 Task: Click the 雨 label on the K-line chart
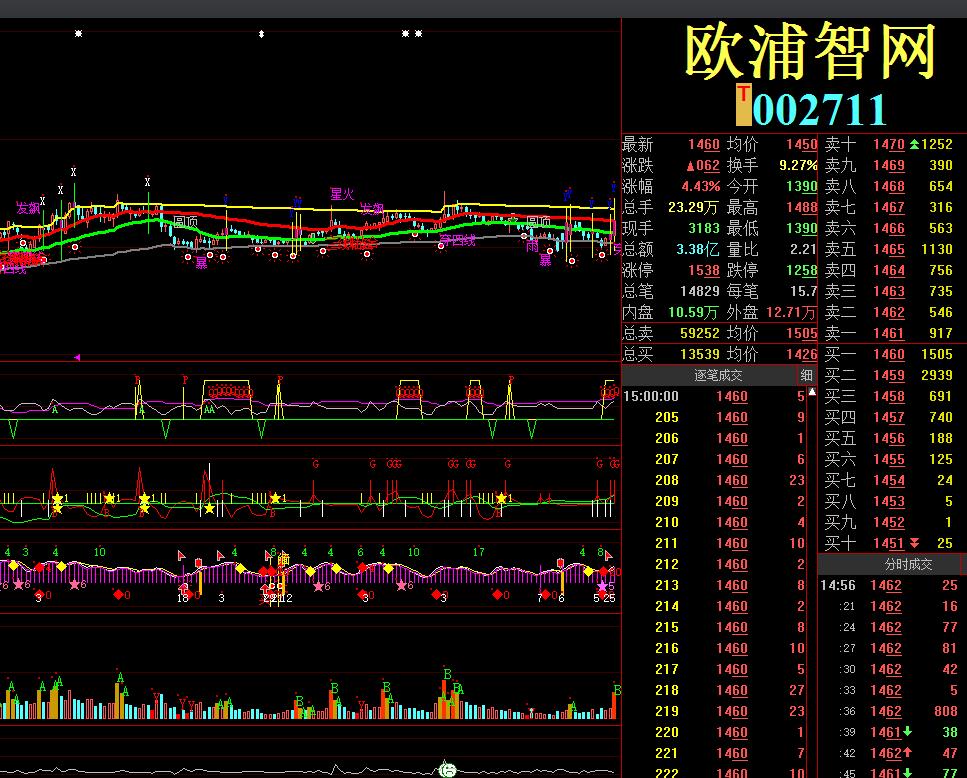point(532,247)
